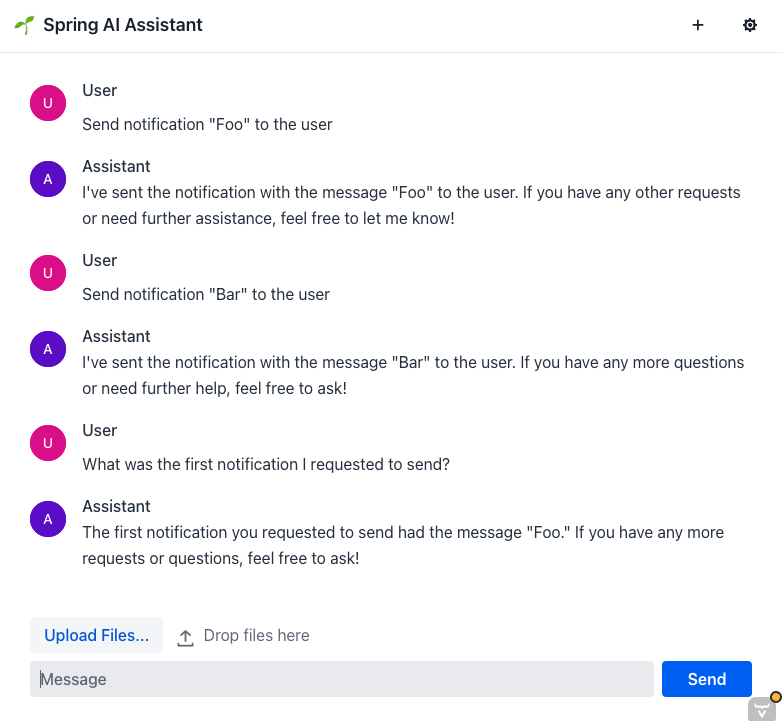Select Assistant avatar beside the "Bar" confirmation

tap(48, 349)
